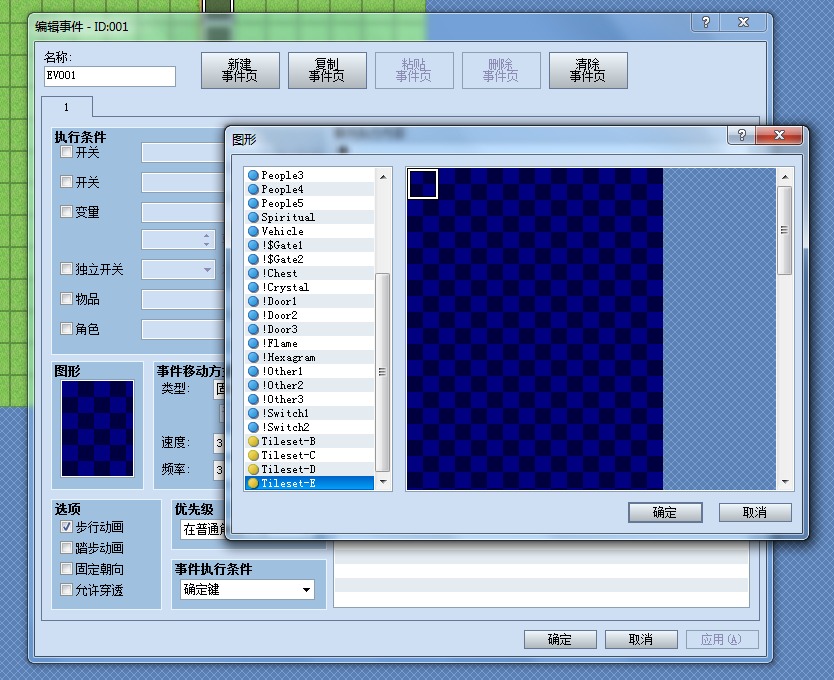Uncheck the 步行动画 option
Screen dimensions: 834x680
[66, 527]
